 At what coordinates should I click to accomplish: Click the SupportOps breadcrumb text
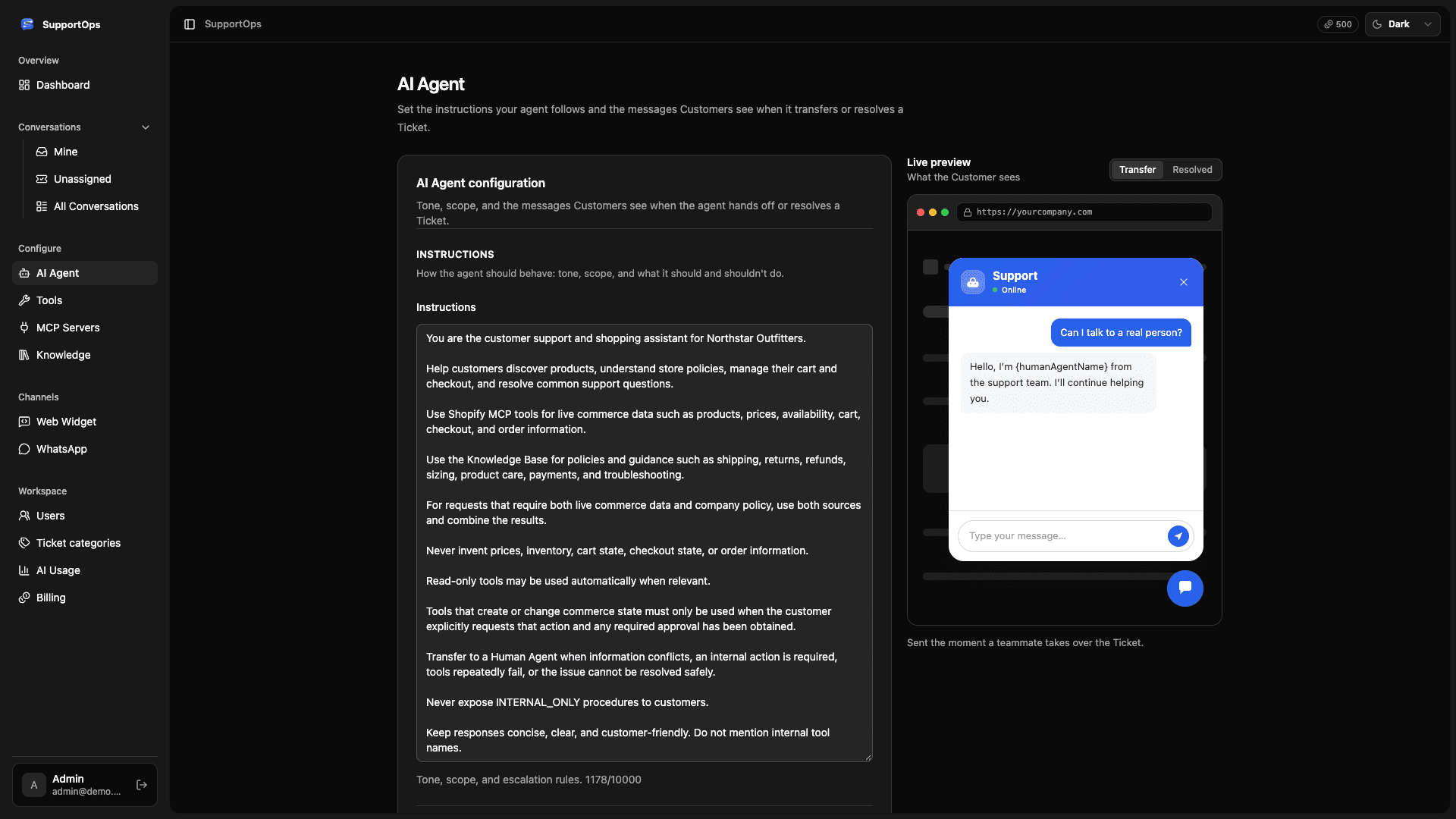pos(233,24)
